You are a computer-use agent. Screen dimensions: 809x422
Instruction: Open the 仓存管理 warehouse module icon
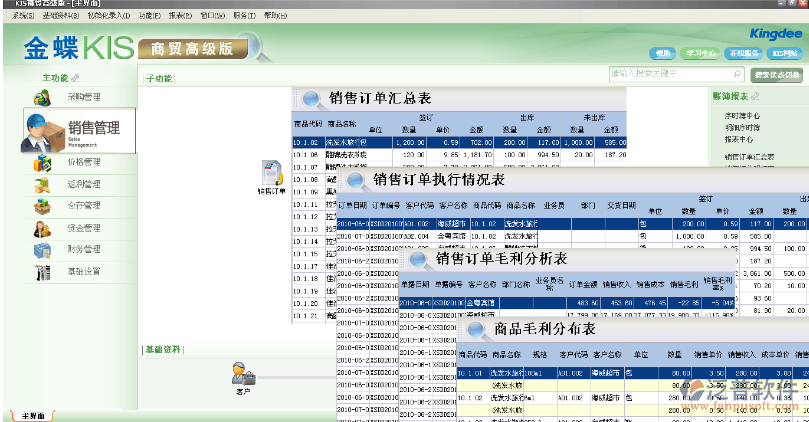click(x=43, y=206)
